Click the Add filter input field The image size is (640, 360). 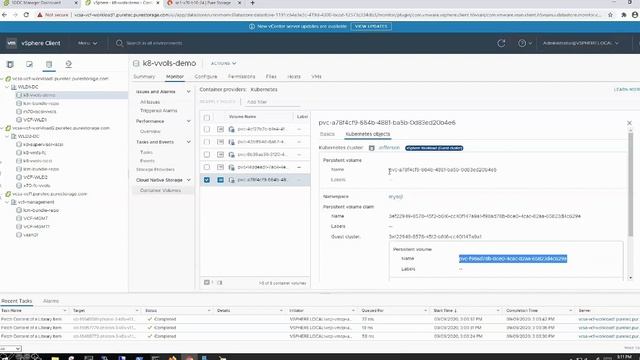click(272, 102)
